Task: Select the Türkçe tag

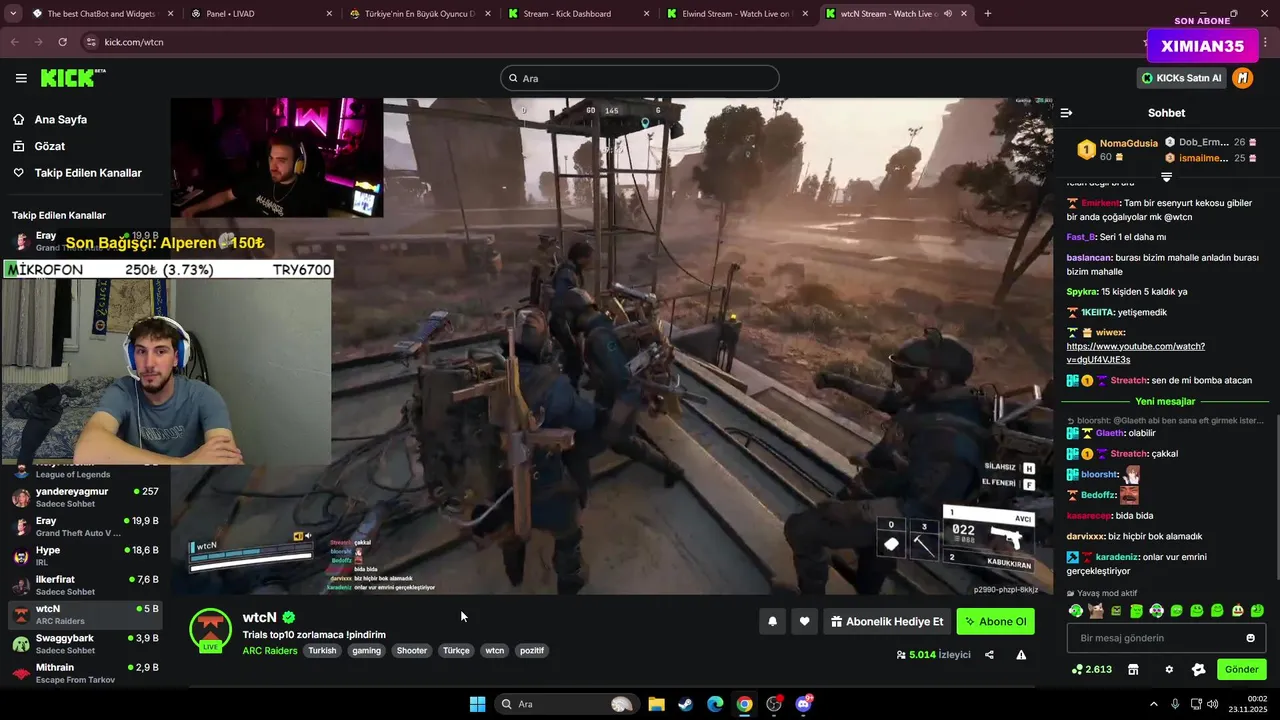Action: (456, 651)
